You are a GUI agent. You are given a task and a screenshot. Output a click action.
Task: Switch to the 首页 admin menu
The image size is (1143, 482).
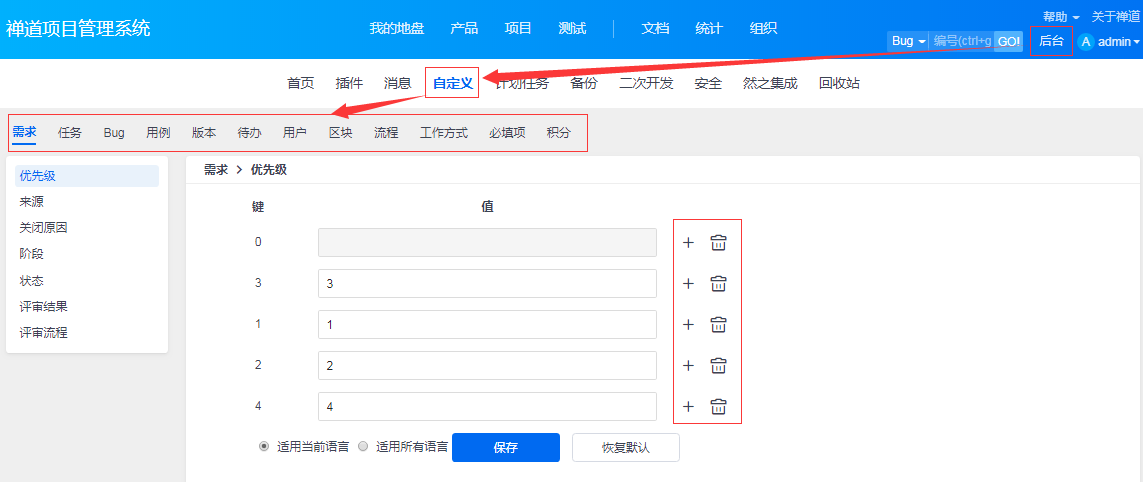coord(300,83)
